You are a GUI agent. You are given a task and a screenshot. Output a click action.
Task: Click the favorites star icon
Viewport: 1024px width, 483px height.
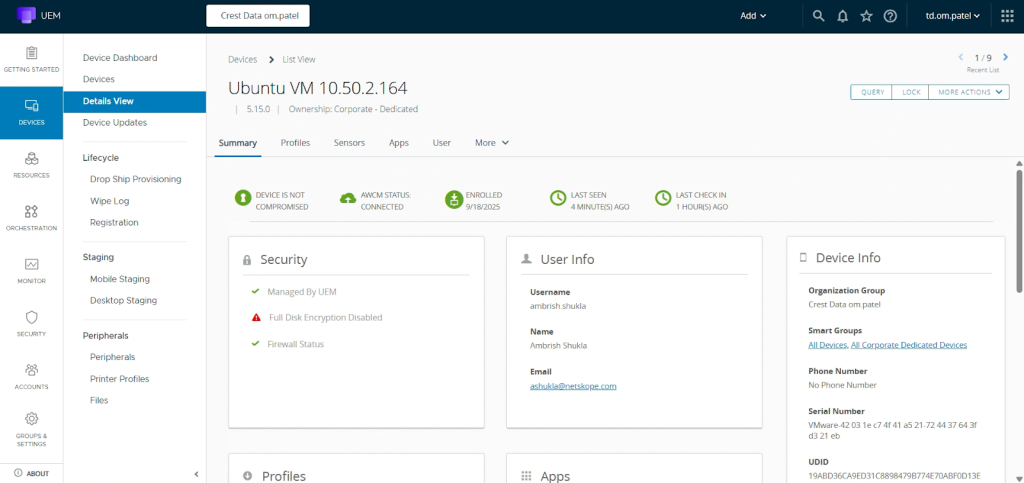(867, 16)
